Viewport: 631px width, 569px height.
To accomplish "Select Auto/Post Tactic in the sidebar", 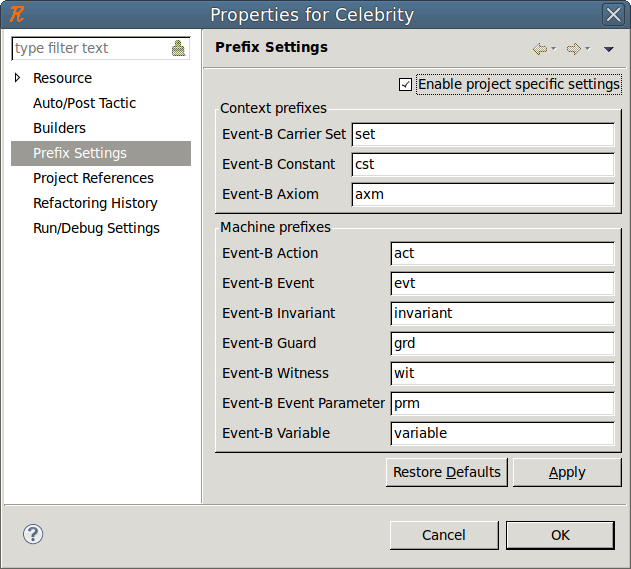I will (84, 103).
